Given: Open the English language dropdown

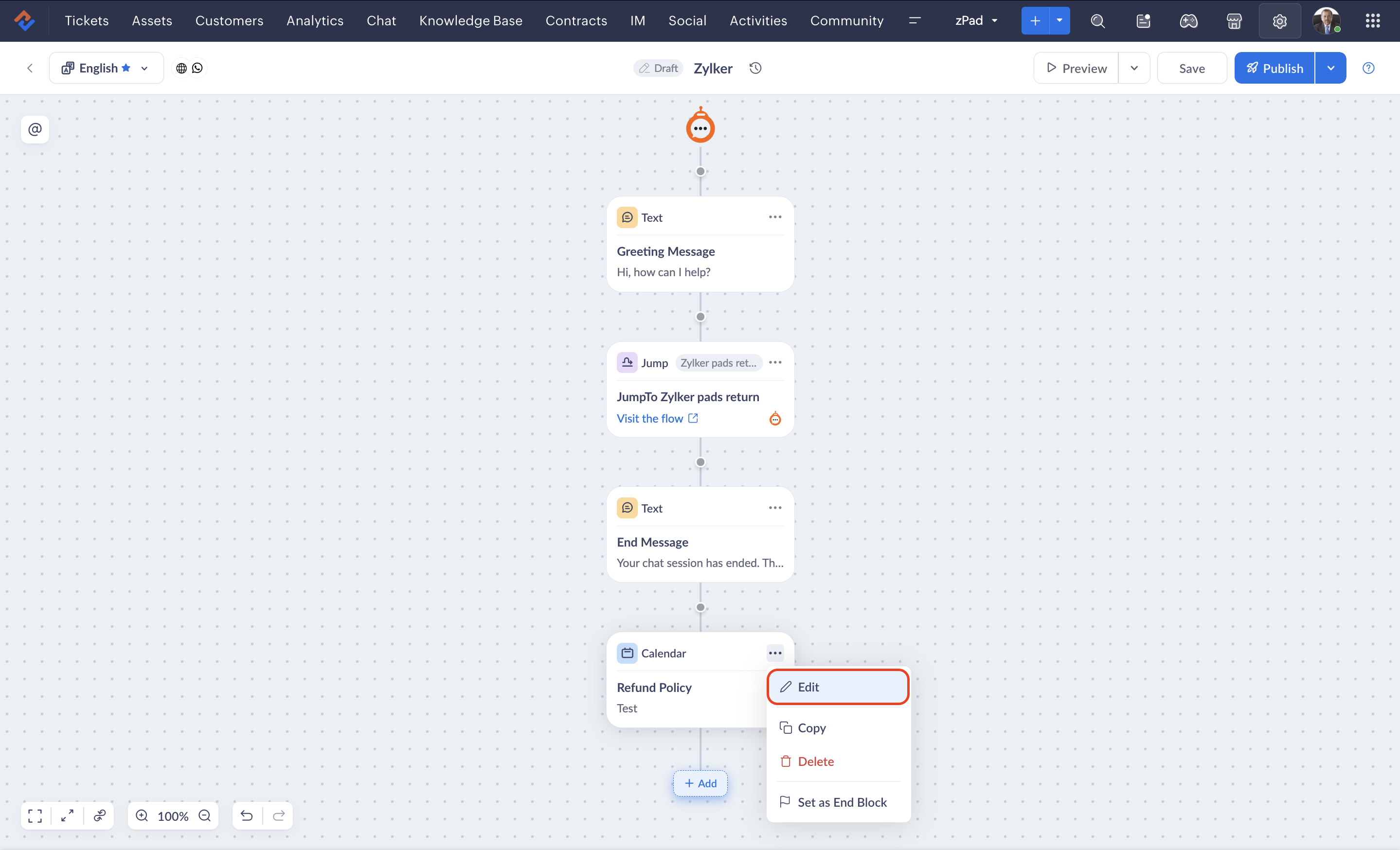Looking at the screenshot, I should [106, 68].
